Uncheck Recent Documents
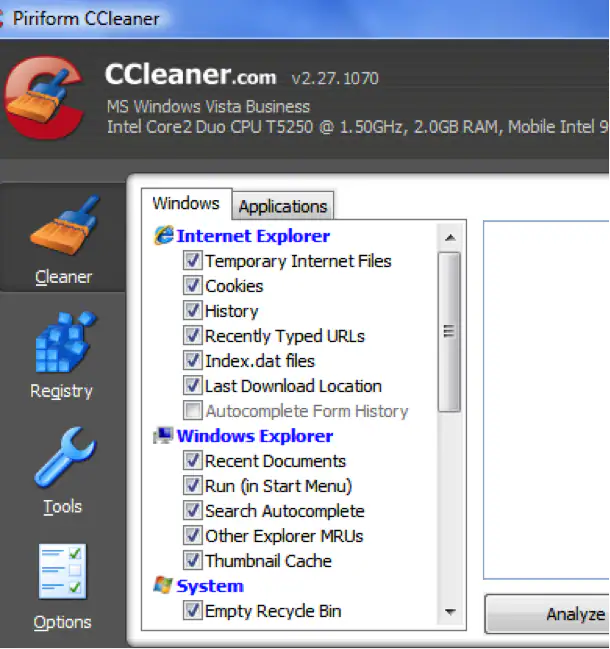The image size is (610, 649). pyautogui.click(x=192, y=461)
